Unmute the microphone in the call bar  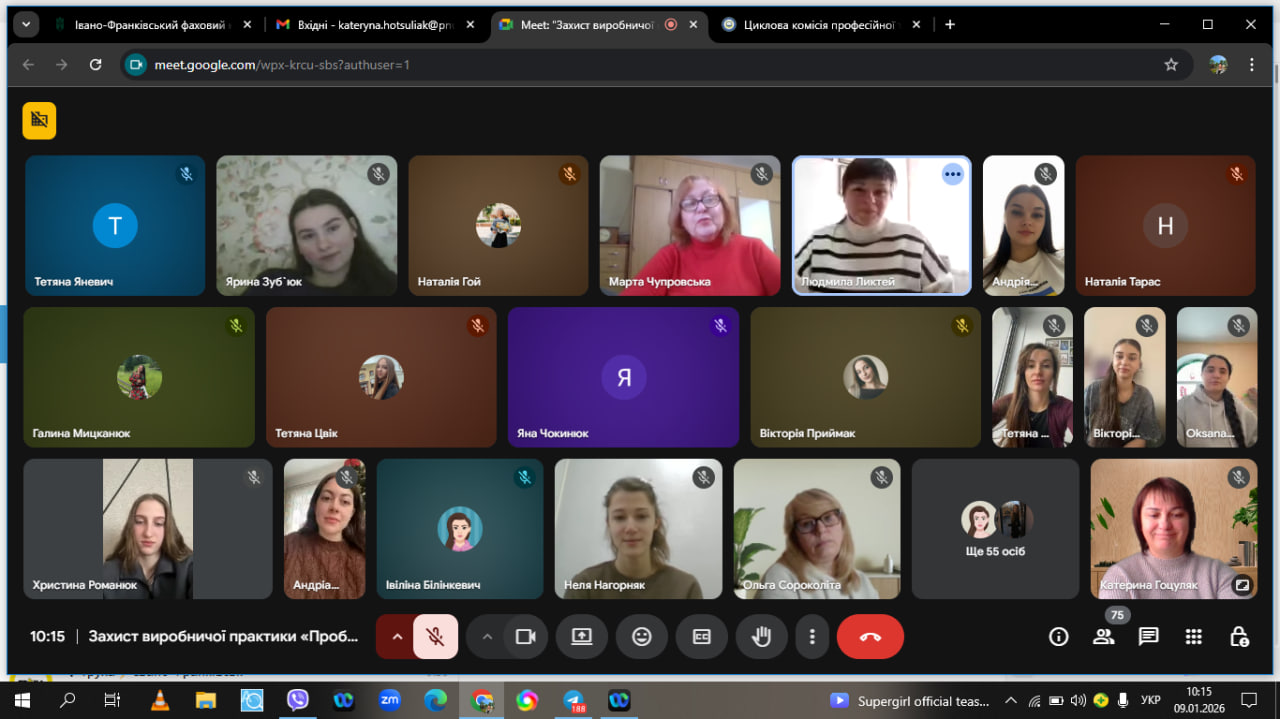[x=434, y=637]
